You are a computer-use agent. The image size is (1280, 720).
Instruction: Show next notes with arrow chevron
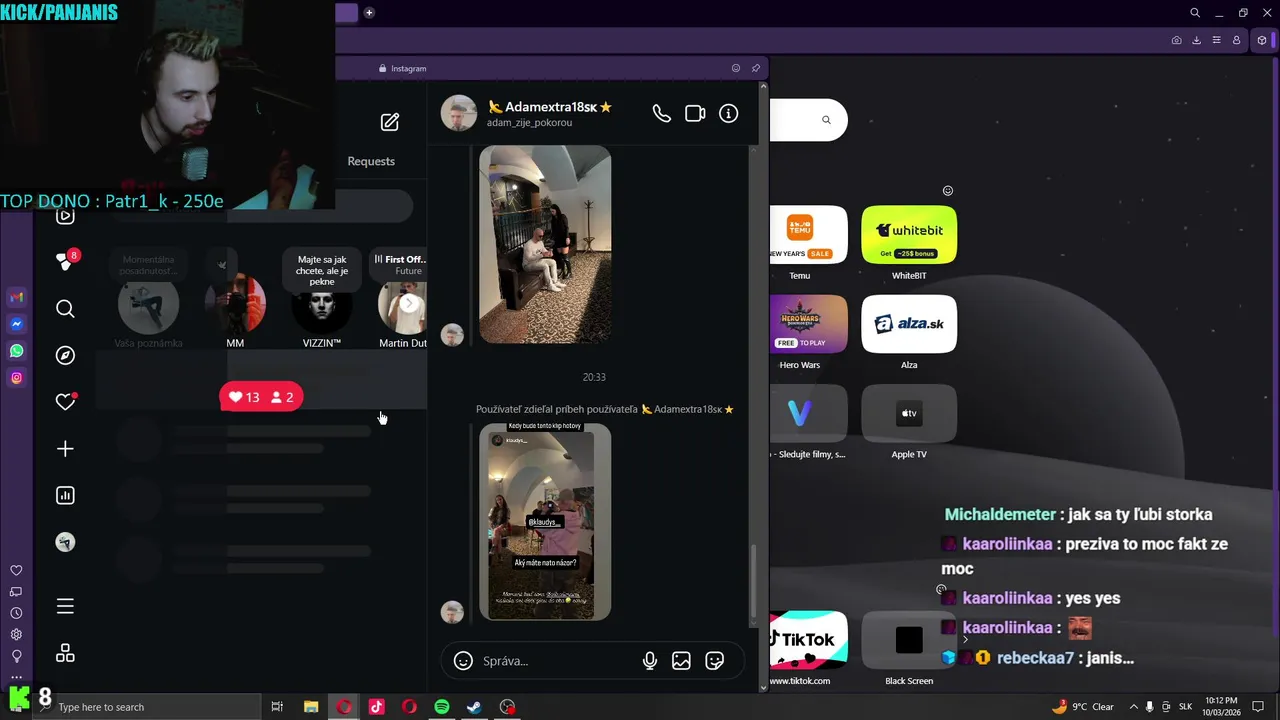pos(408,303)
